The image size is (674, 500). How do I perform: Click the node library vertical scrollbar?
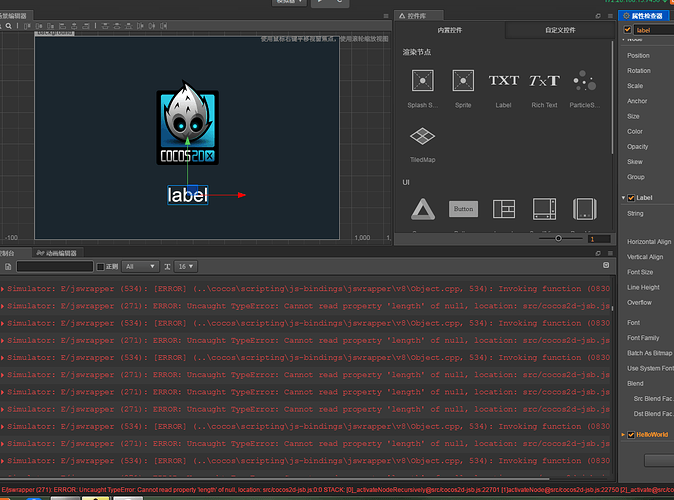tap(612, 97)
